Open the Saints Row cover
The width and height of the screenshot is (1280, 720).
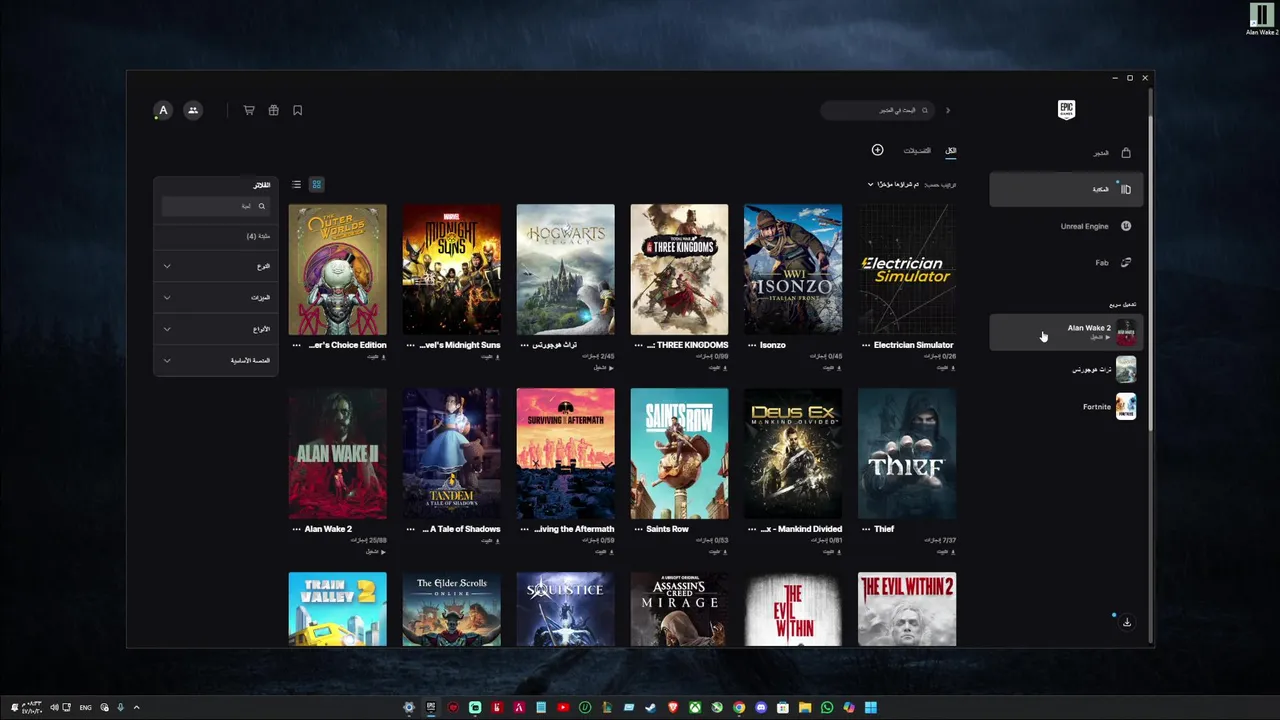(x=680, y=454)
